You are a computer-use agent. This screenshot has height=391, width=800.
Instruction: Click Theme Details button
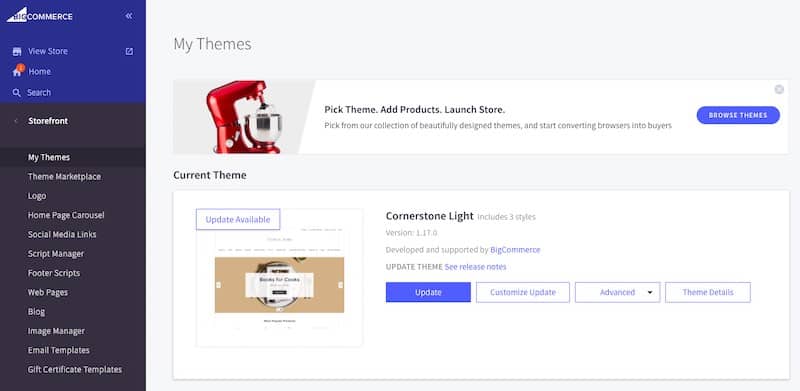708,292
